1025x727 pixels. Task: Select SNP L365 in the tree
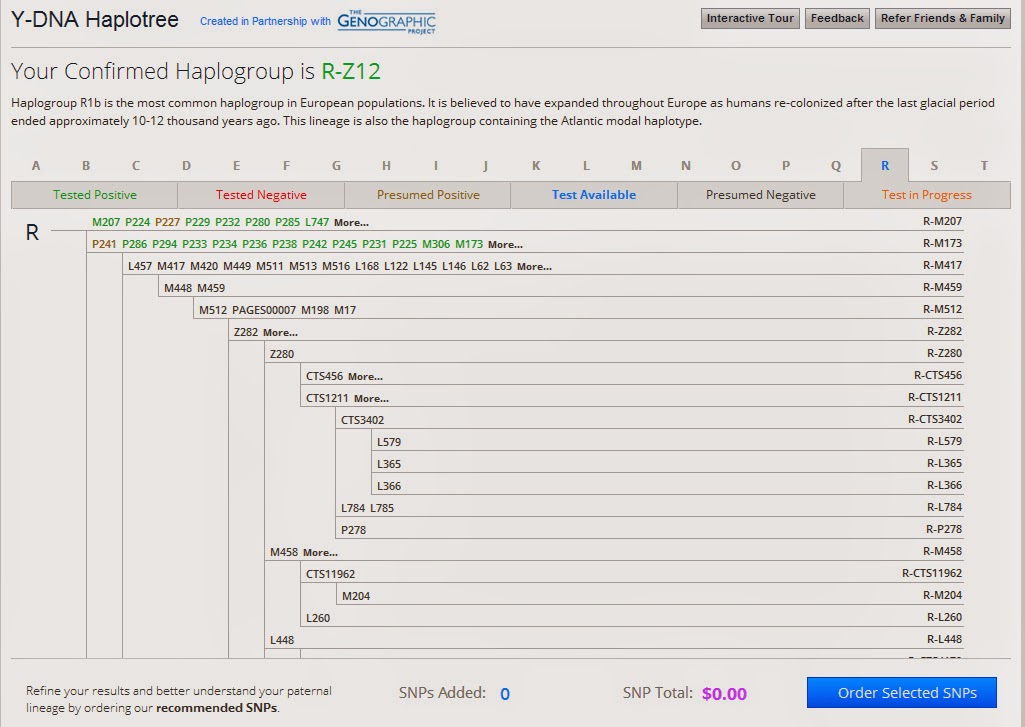click(389, 465)
